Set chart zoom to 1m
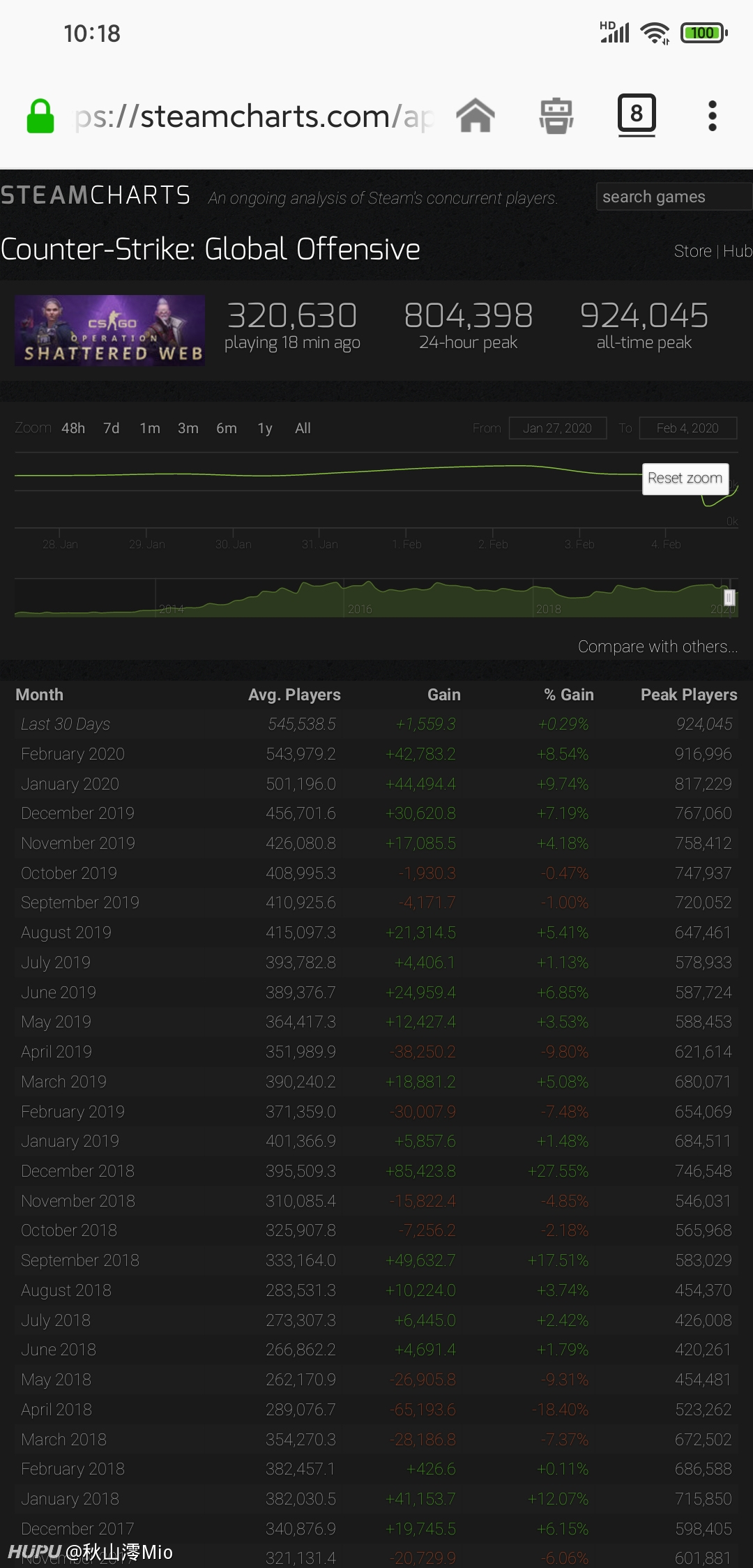 pos(150,428)
